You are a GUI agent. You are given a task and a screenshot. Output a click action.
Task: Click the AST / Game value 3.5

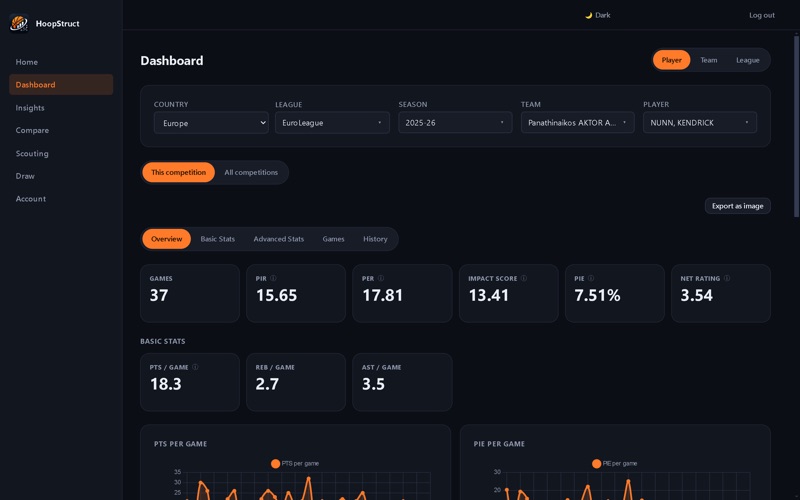(x=373, y=384)
